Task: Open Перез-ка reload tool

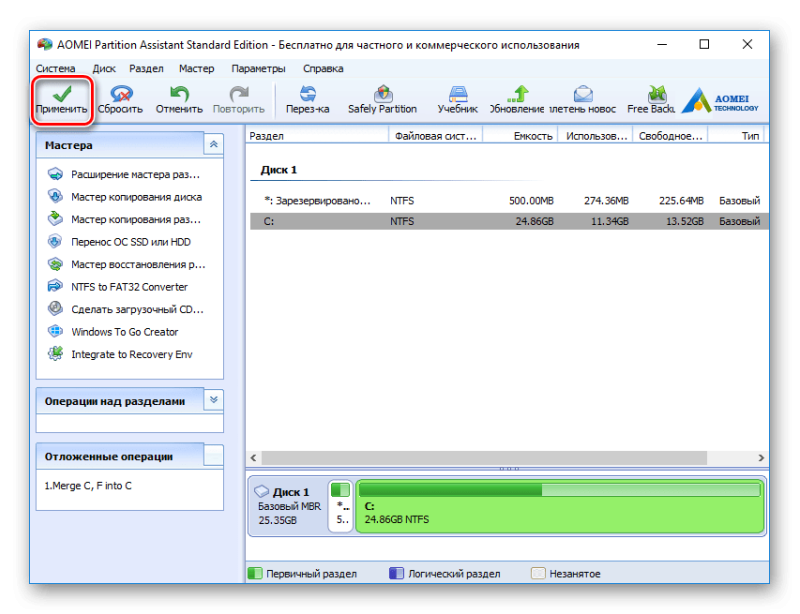Action: click(x=307, y=100)
